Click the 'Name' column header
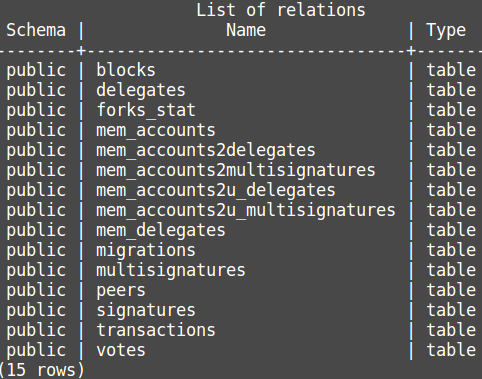 point(246,30)
